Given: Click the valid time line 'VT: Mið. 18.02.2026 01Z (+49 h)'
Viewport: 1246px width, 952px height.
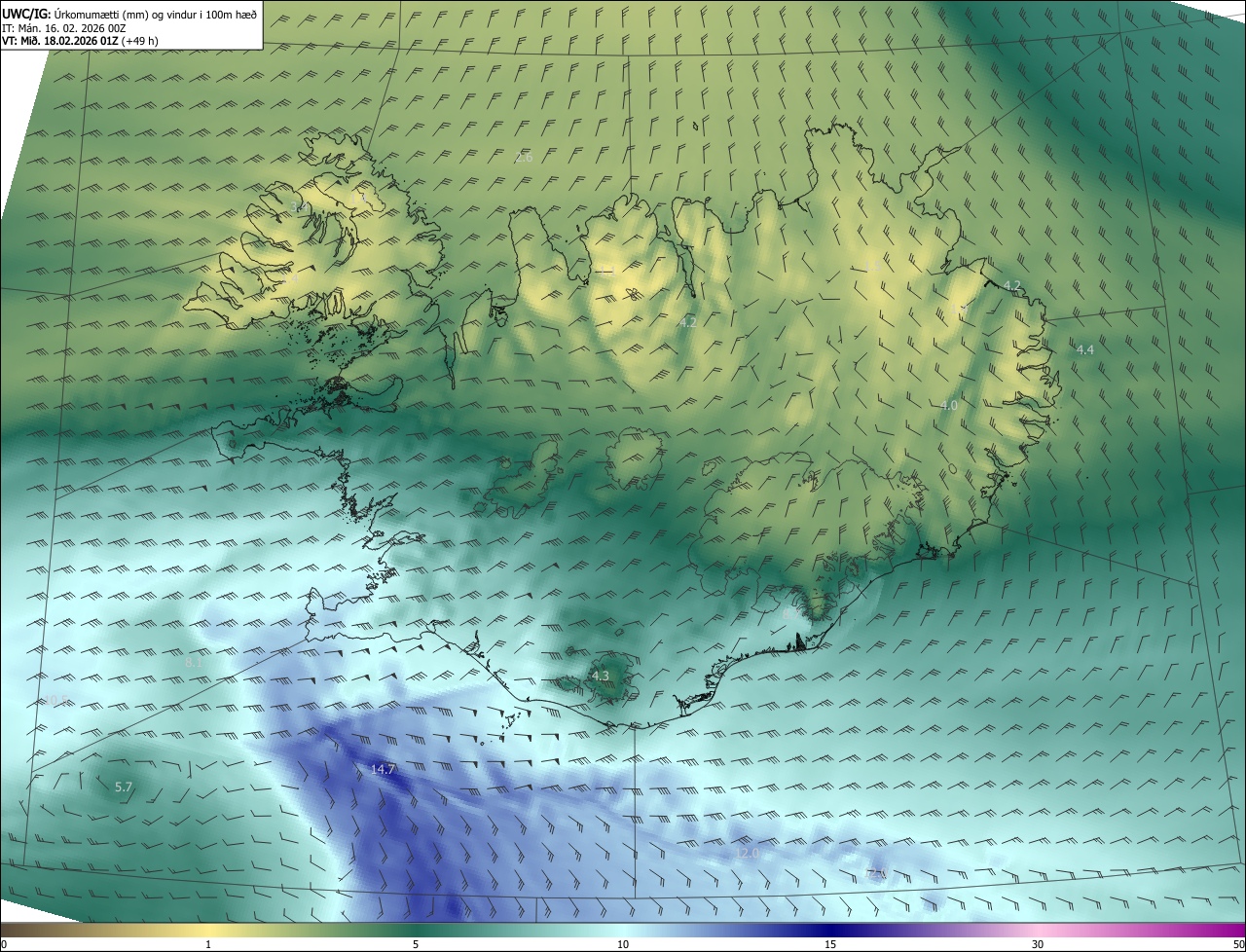Looking at the screenshot, I should pos(80,40).
